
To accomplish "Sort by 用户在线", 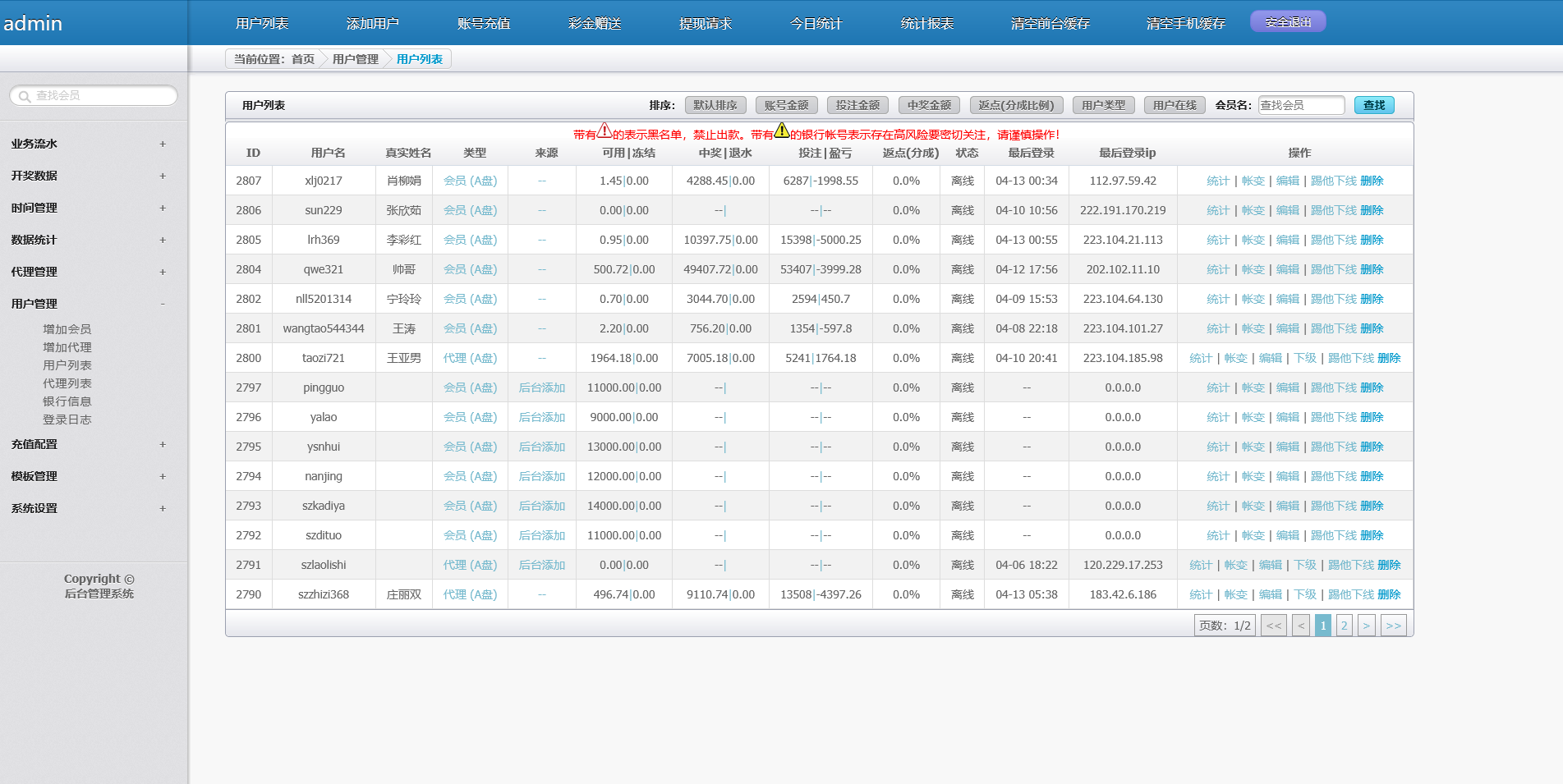I will [1175, 105].
